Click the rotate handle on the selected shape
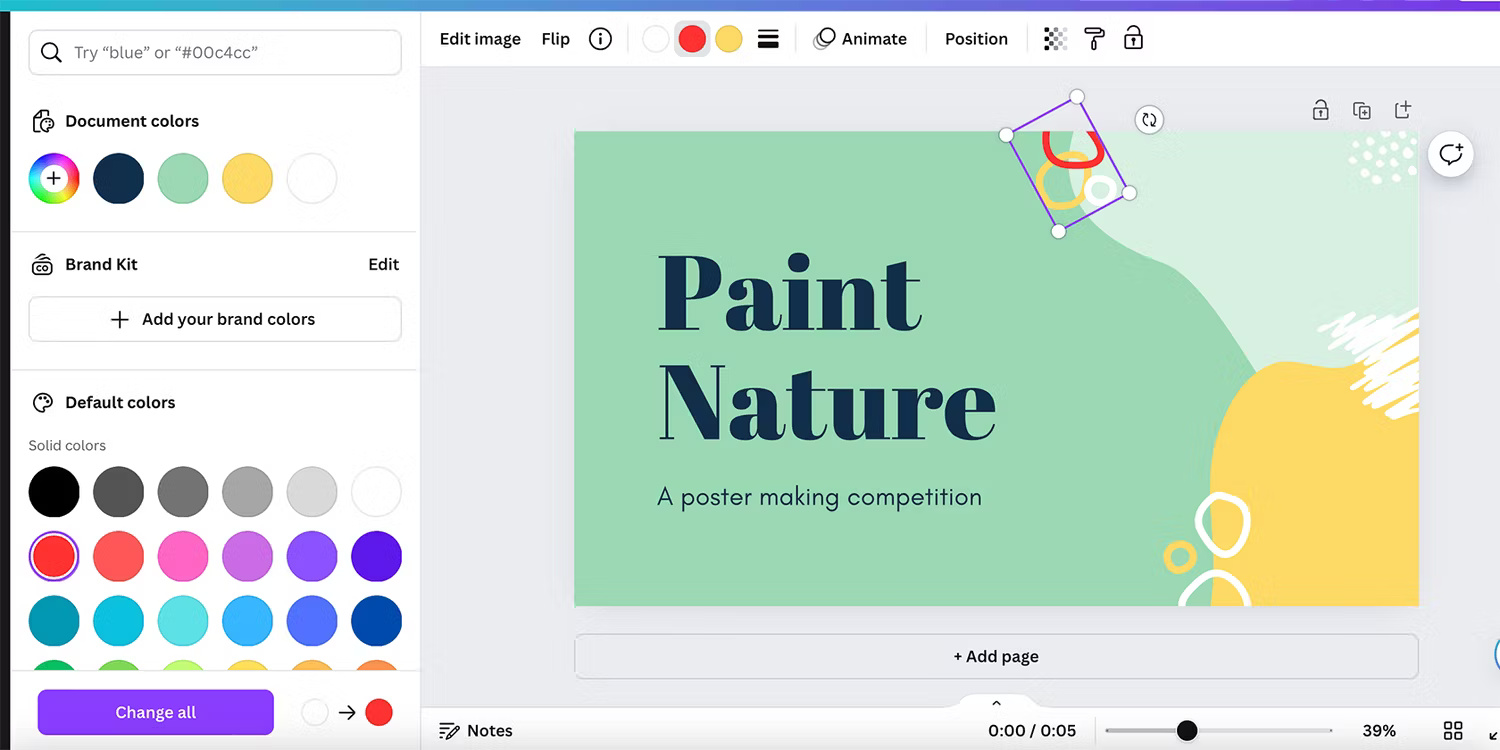 tap(1149, 120)
